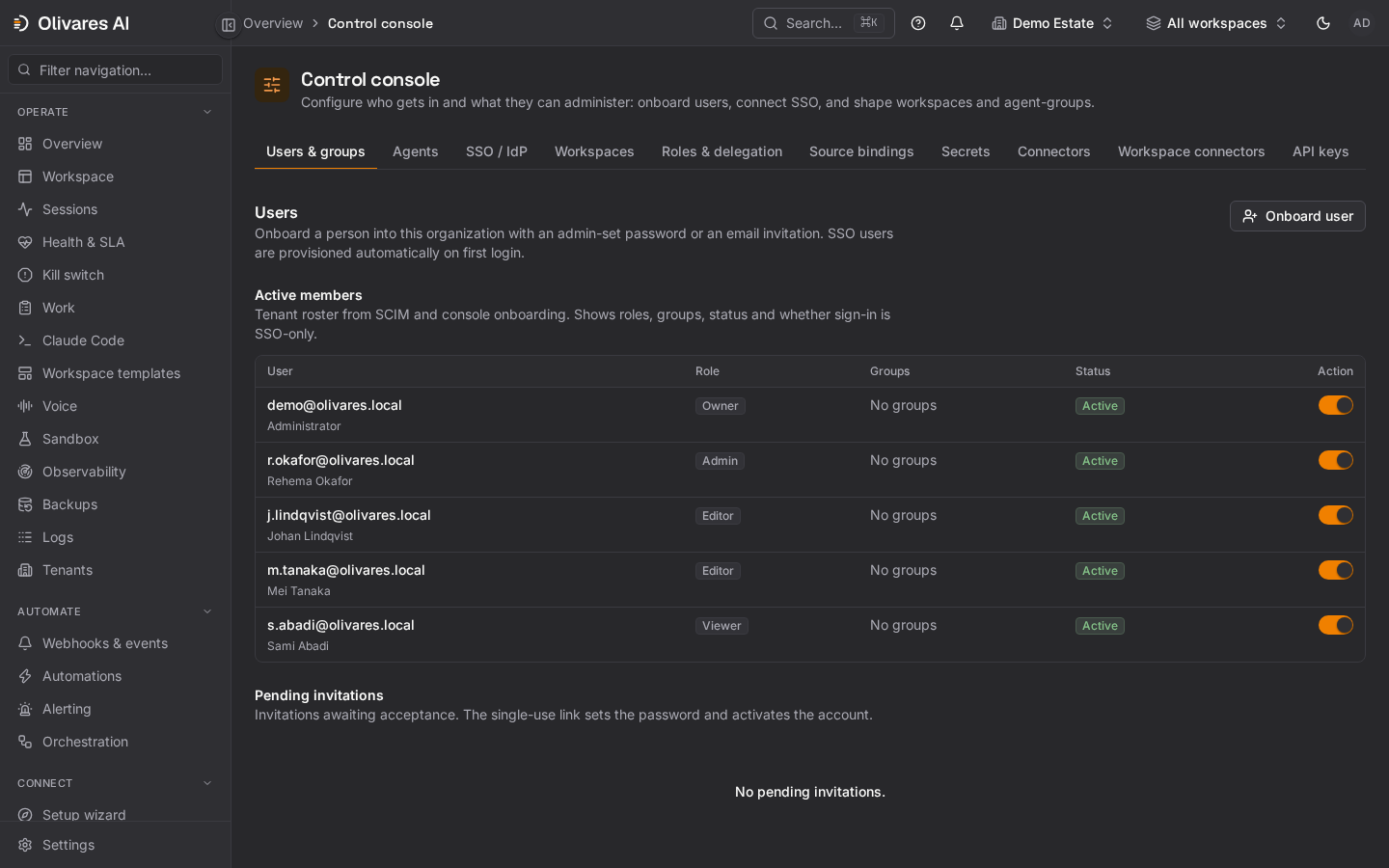1389x868 pixels.
Task: Click the Work clipboard icon
Action: 25,308
